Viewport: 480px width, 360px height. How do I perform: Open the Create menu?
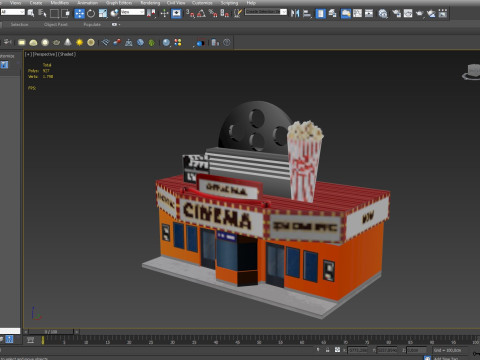36,3
